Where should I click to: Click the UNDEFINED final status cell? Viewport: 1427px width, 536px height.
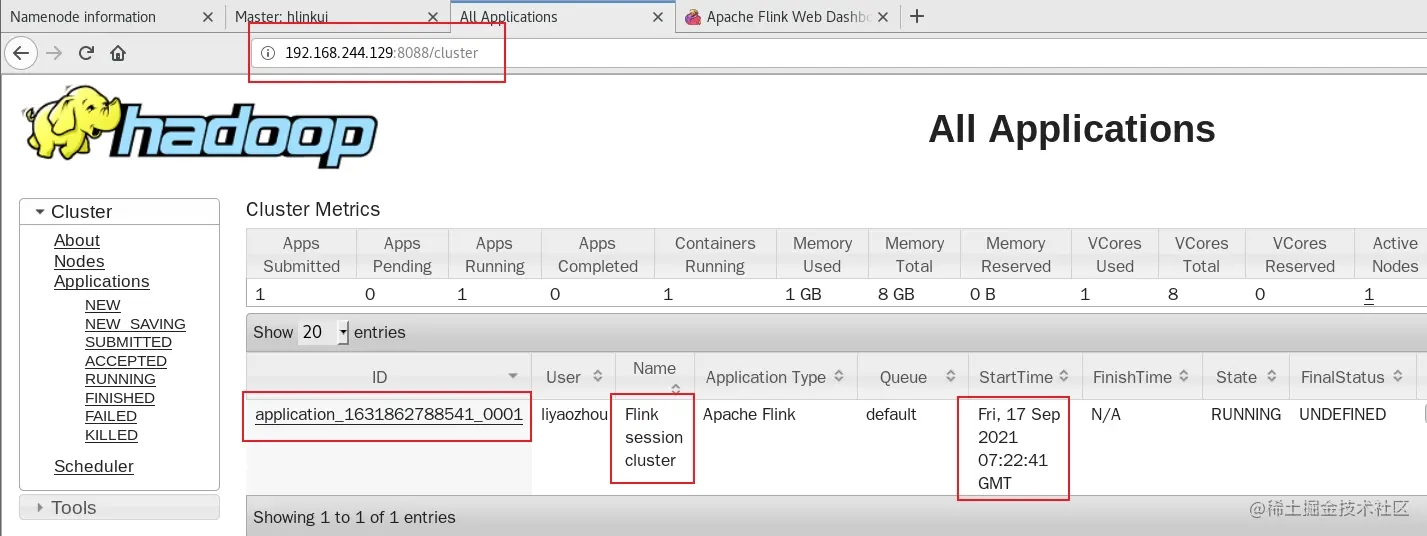tap(1342, 414)
